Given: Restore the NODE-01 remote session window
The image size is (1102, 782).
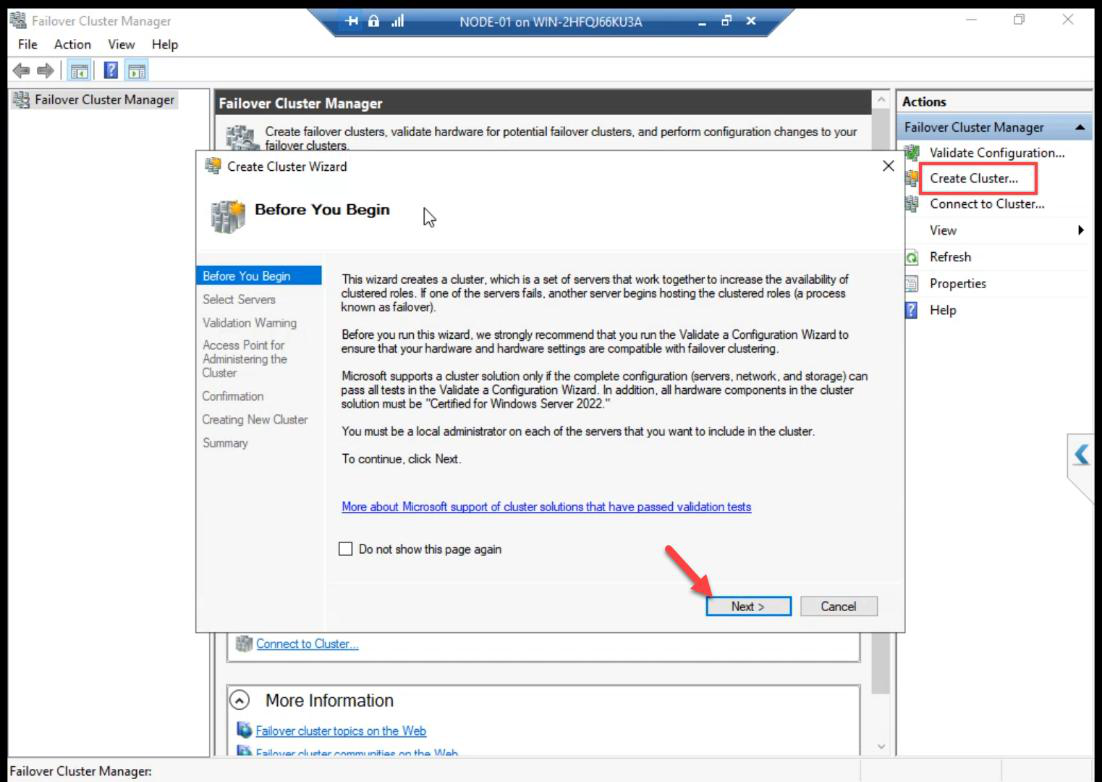Looking at the screenshot, I should (x=726, y=21).
